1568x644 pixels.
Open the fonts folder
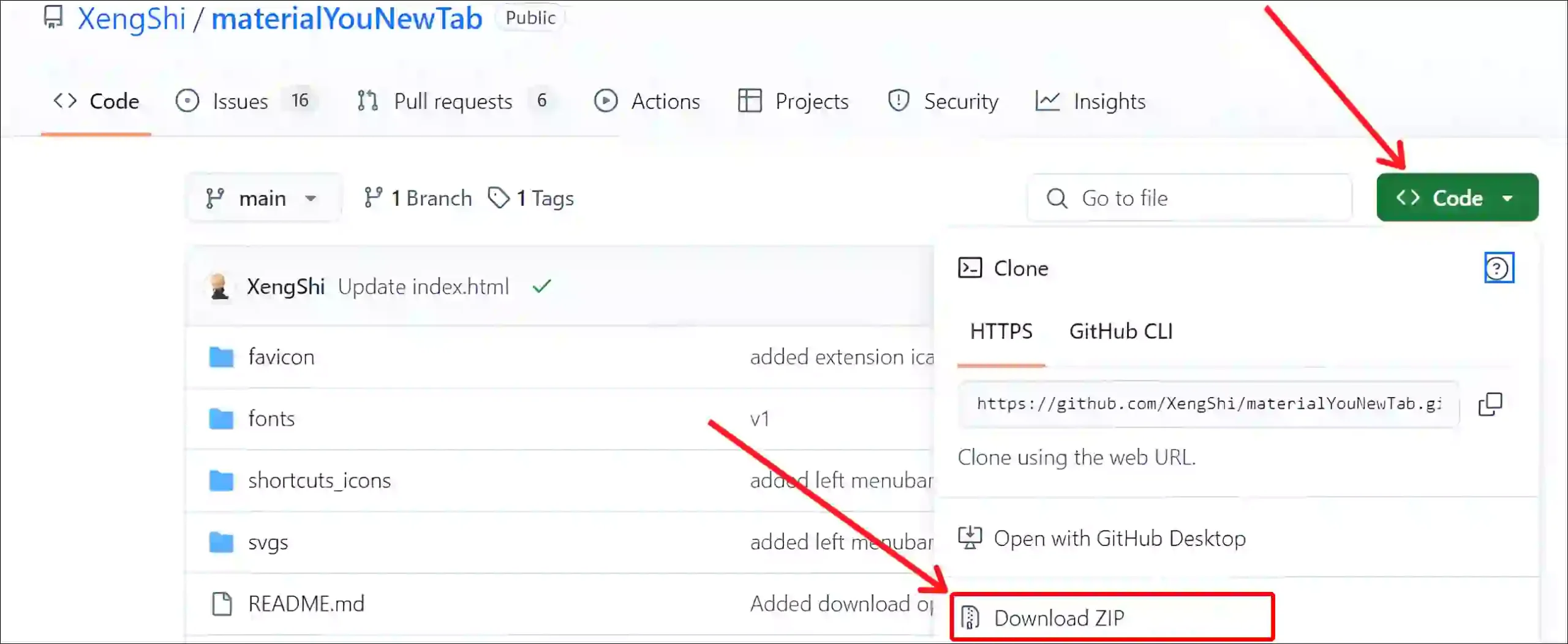(x=271, y=419)
